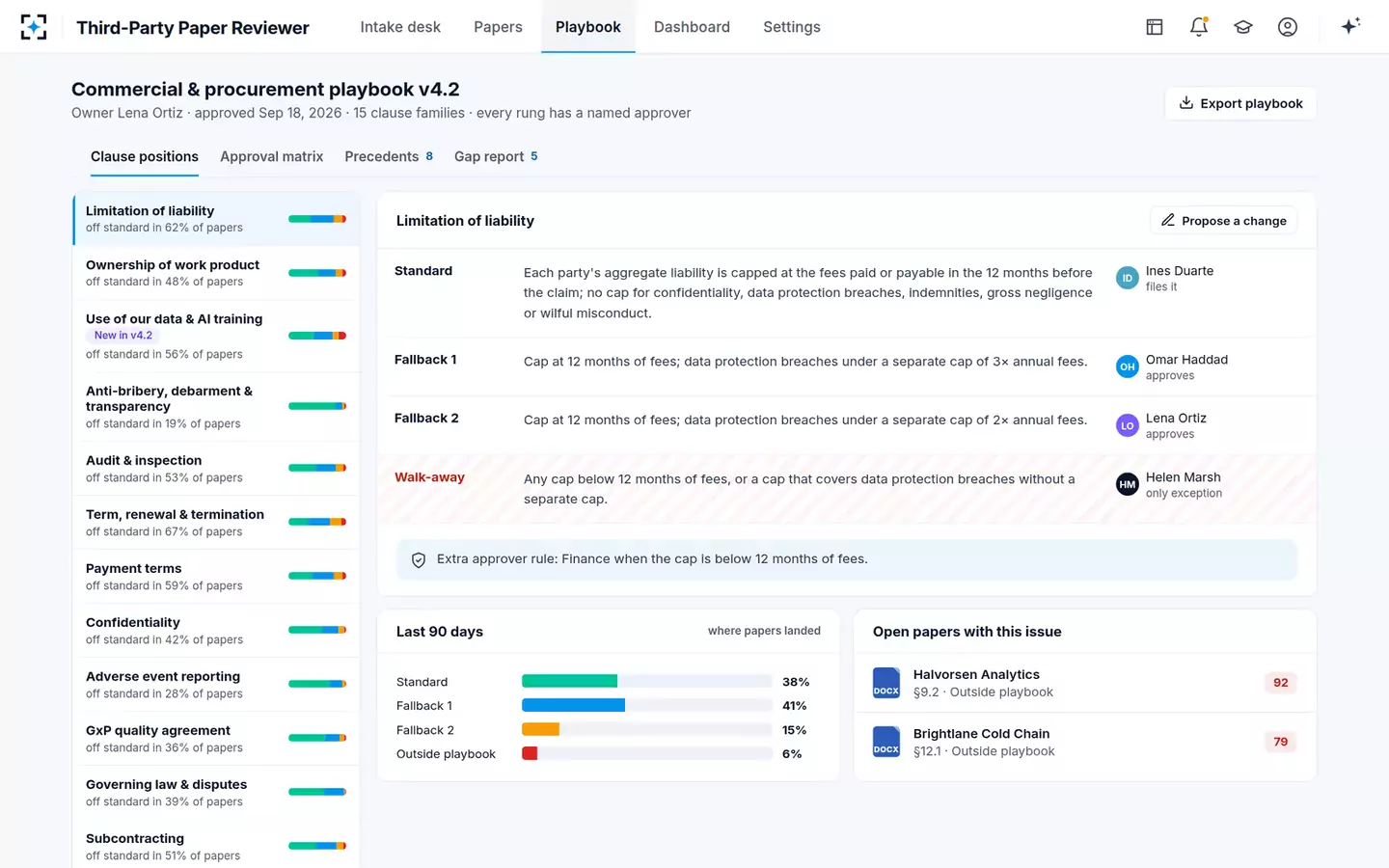Select the Payment terms clause

tap(216, 577)
